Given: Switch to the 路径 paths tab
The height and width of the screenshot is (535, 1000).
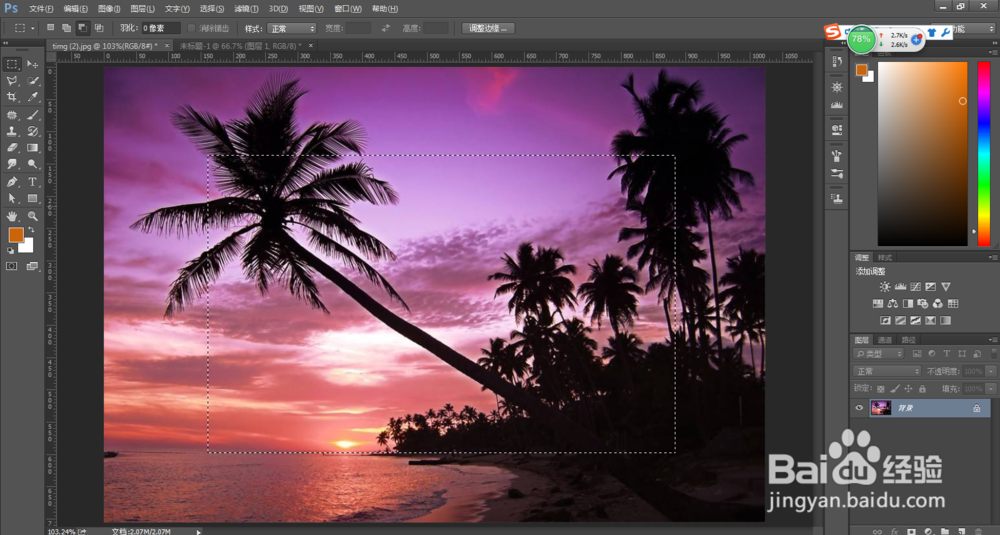Looking at the screenshot, I should [909, 340].
